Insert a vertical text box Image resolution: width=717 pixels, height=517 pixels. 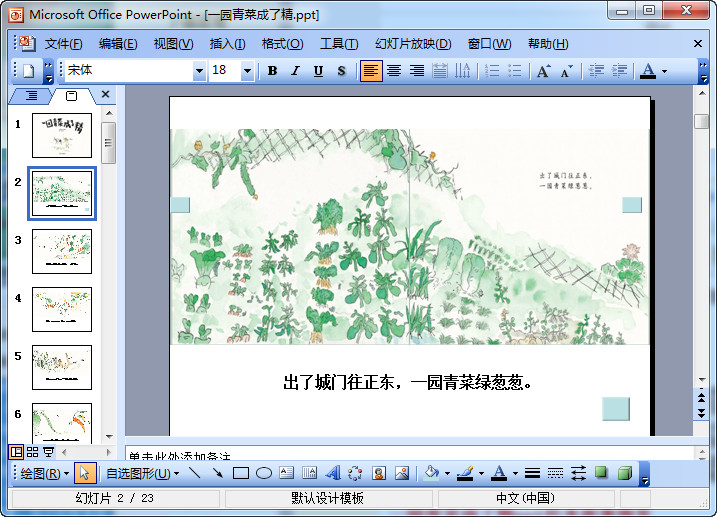click(310, 473)
